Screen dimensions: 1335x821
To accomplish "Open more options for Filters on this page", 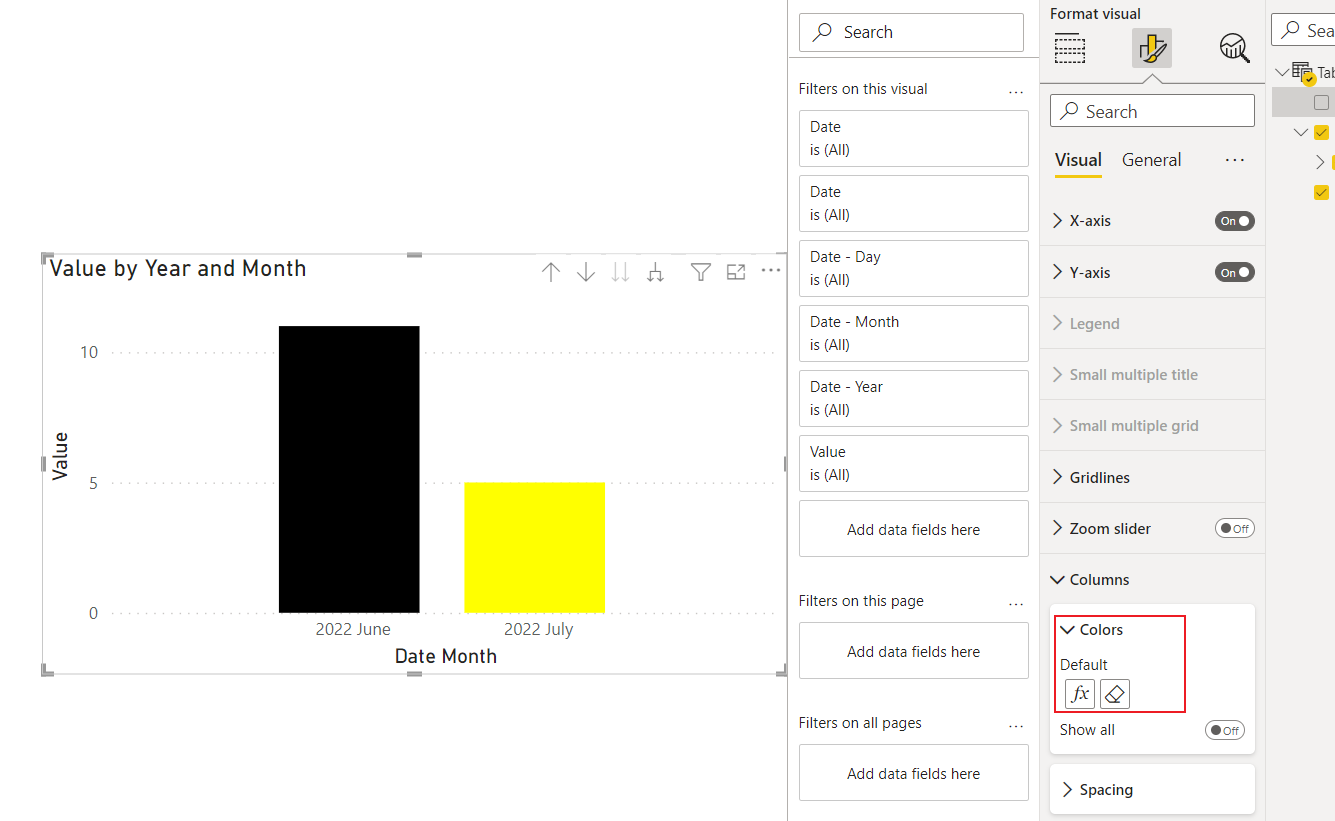I will coord(1016,603).
